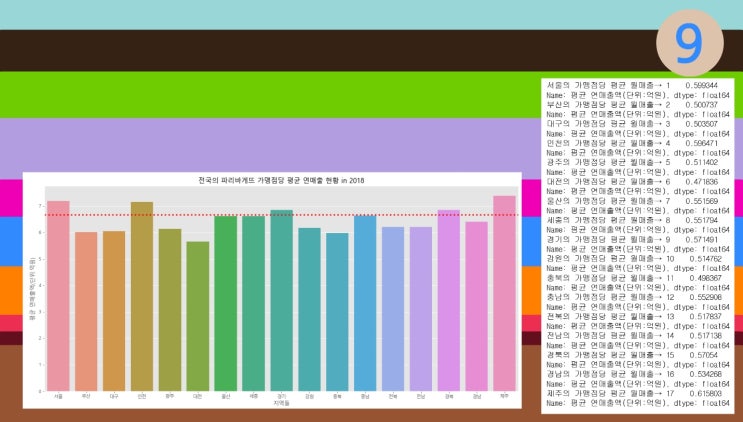Select the 충남 bar in the chart
The width and height of the screenshot is (743, 422).
365,304
